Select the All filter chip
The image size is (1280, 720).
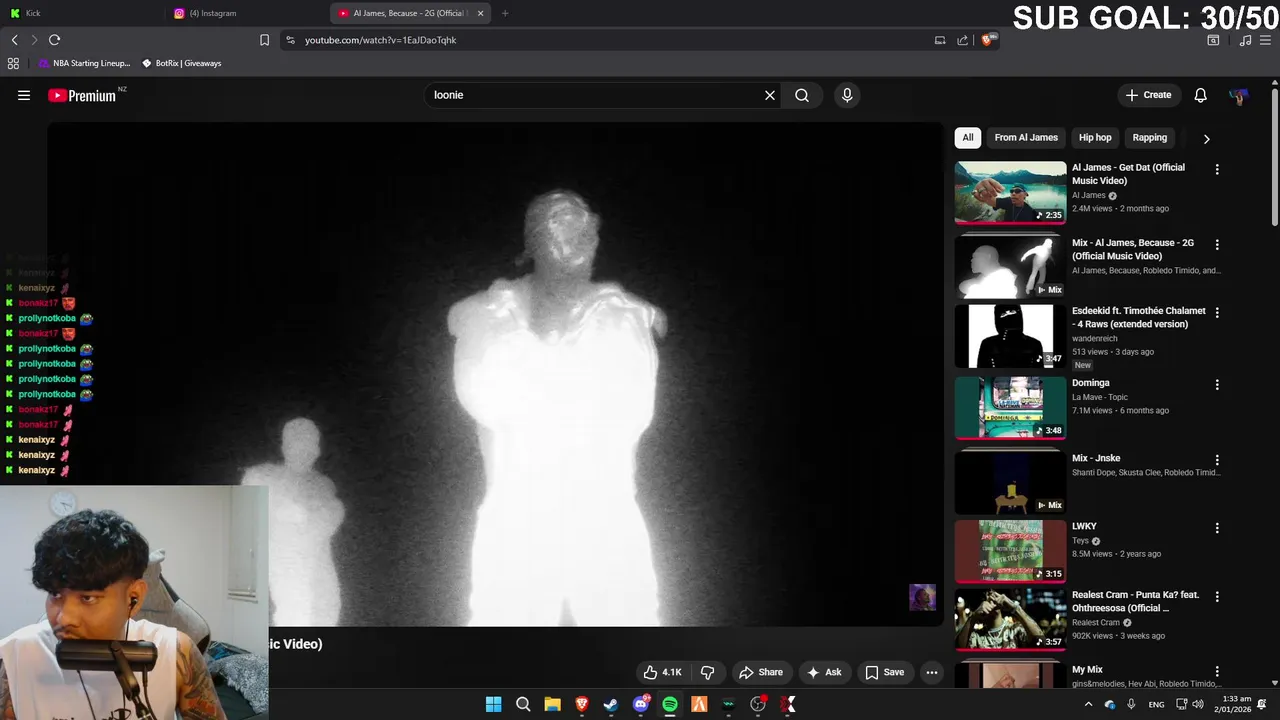click(x=968, y=138)
